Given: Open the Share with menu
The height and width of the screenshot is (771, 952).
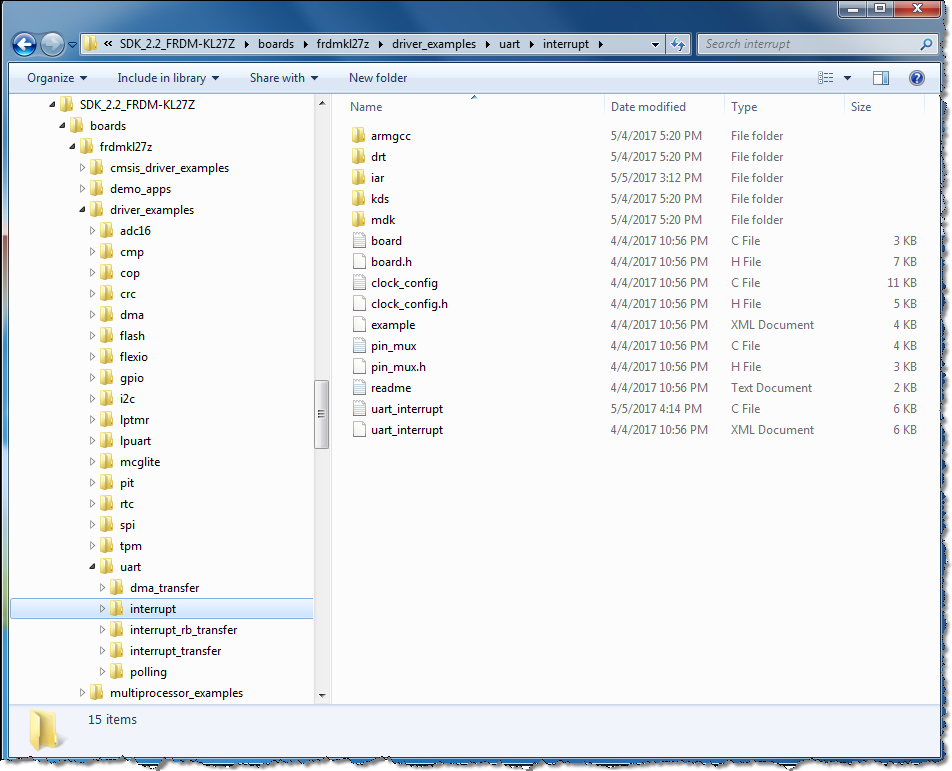Looking at the screenshot, I should (282, 78).
